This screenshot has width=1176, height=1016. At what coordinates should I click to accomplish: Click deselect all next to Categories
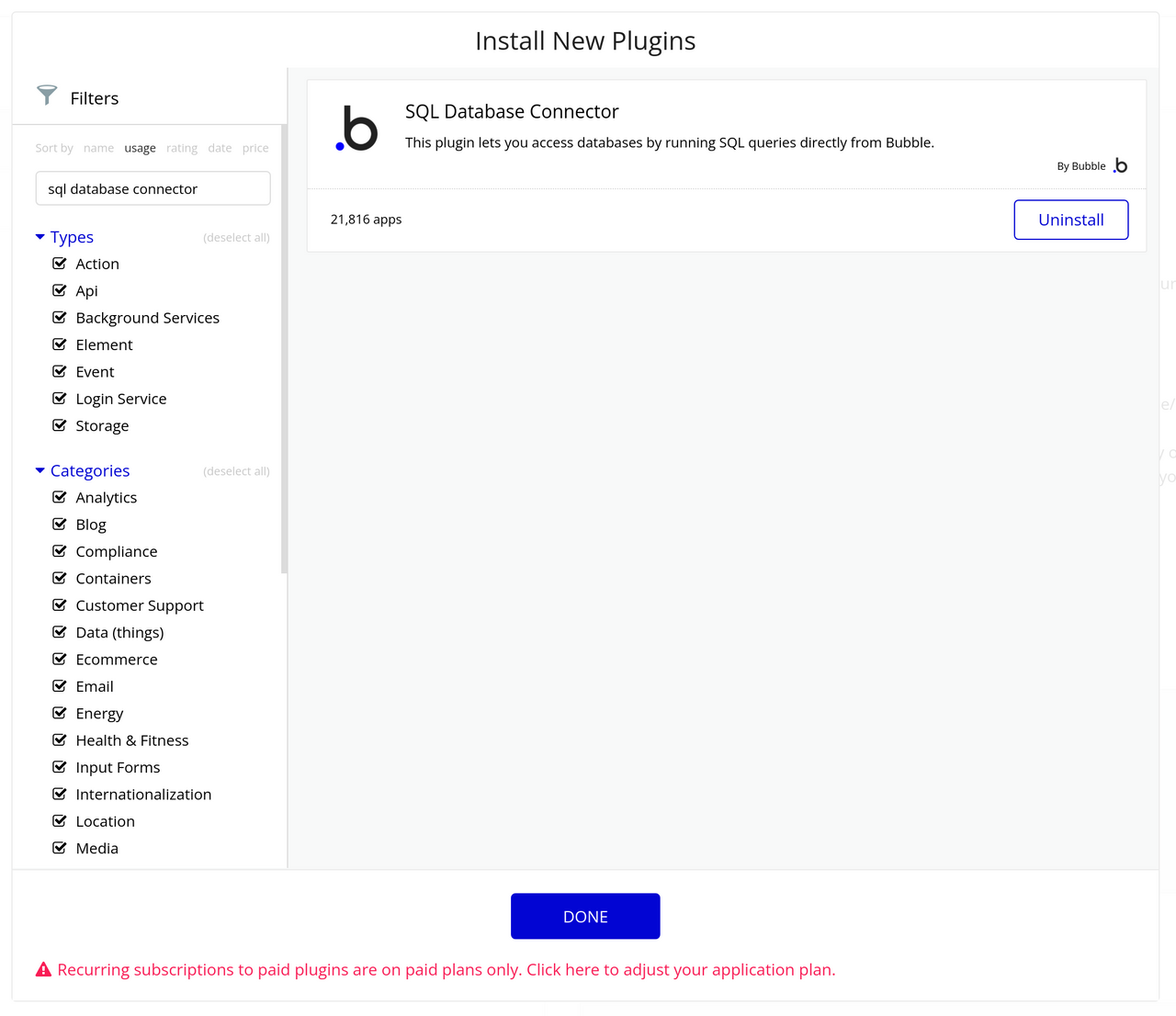236,471
